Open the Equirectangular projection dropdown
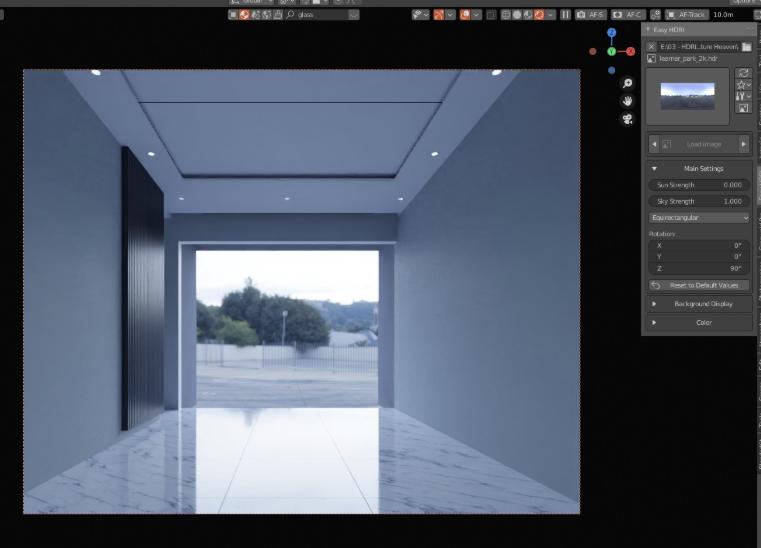The width and height of the screenshot is (761, 548). (x=699, y=217)
